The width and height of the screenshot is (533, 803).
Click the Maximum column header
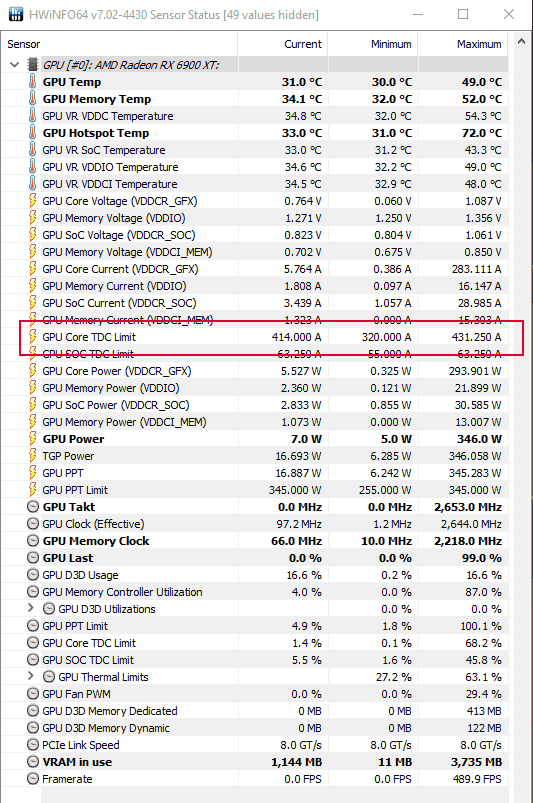[463, 44]
